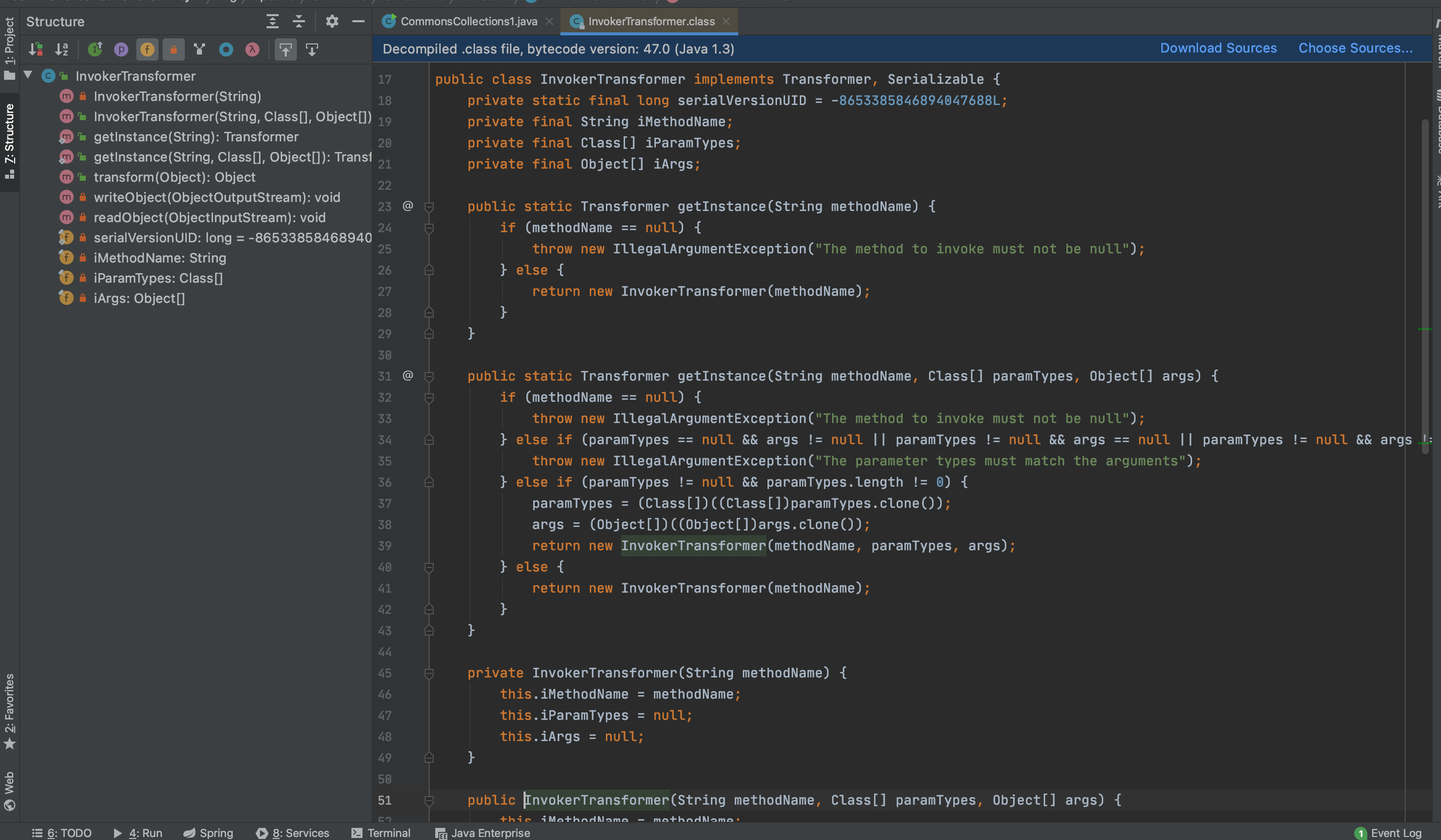This screenshot has height=840, width=1441.
Task: Toggle Sort Alphabetically in Structure toolbar
Action: coord(61,50)
